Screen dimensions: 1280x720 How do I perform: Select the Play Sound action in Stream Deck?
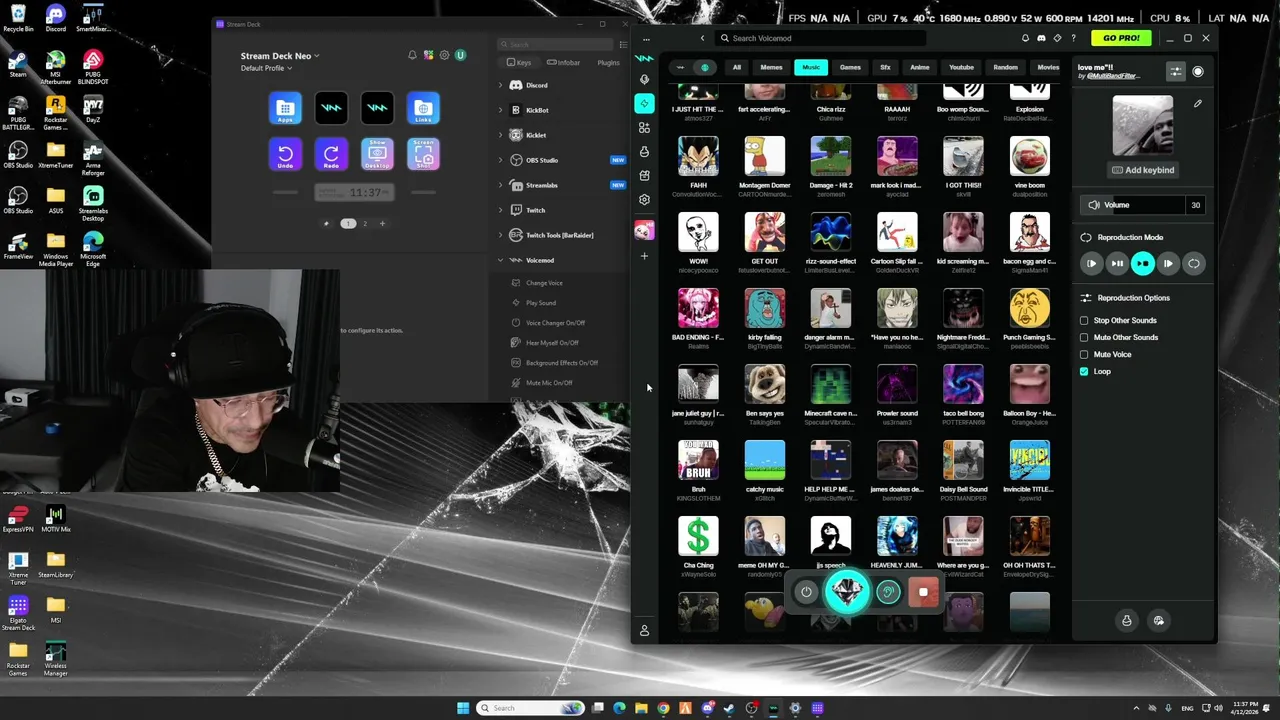coord(541,303)
